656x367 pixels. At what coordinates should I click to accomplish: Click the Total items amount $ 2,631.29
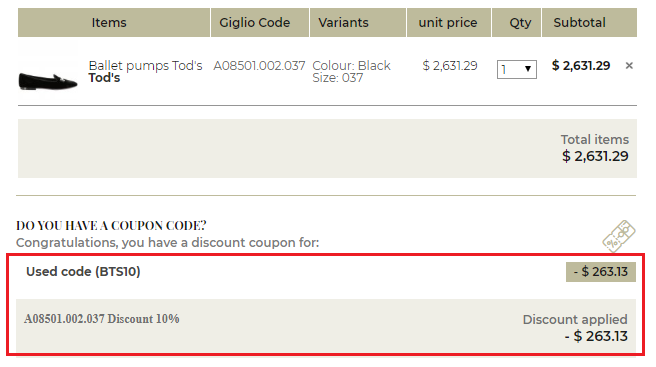[x=595, y=156]
